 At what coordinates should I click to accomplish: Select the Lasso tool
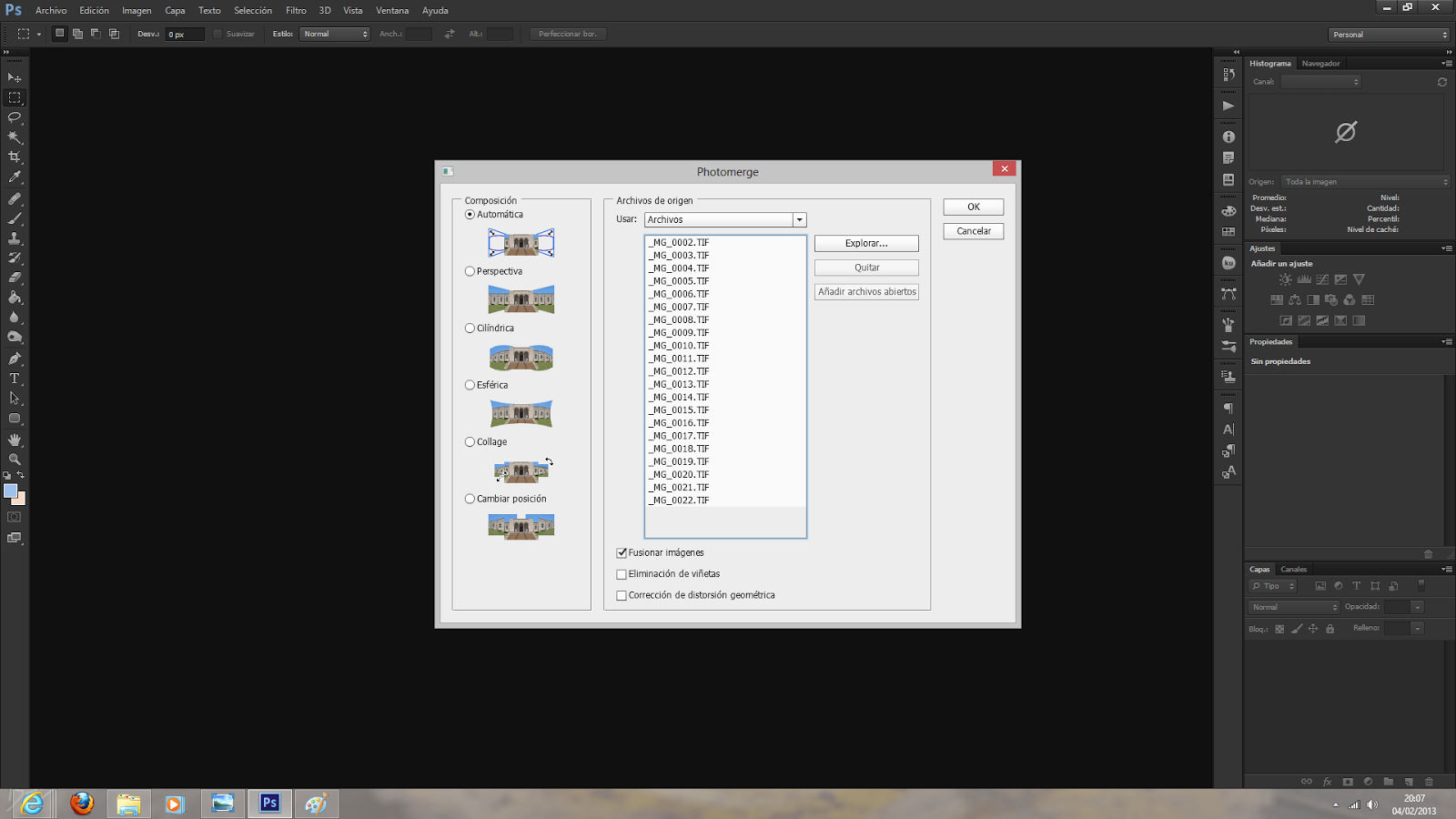15,117
